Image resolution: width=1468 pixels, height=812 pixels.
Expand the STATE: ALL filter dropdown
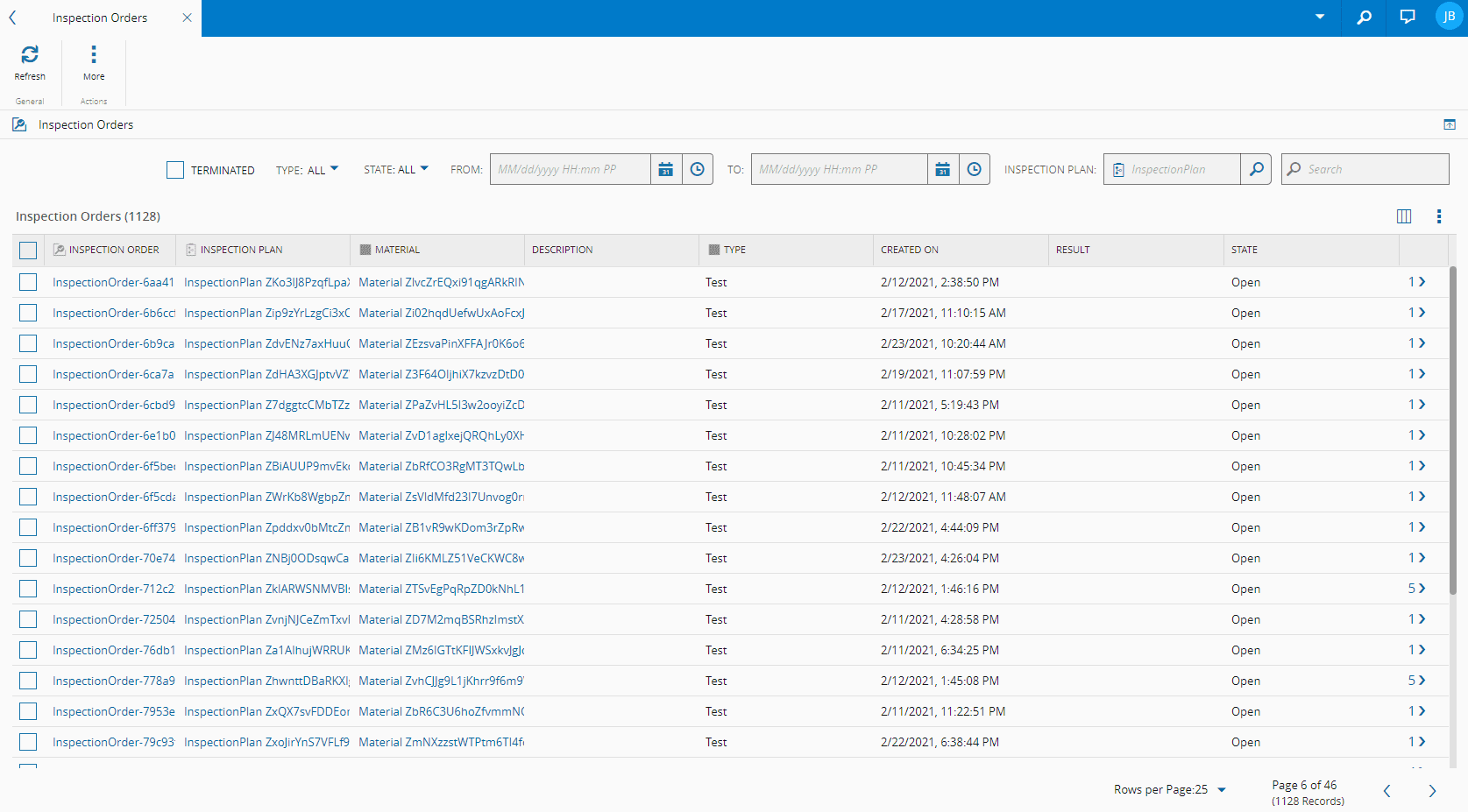coord(396,170)
